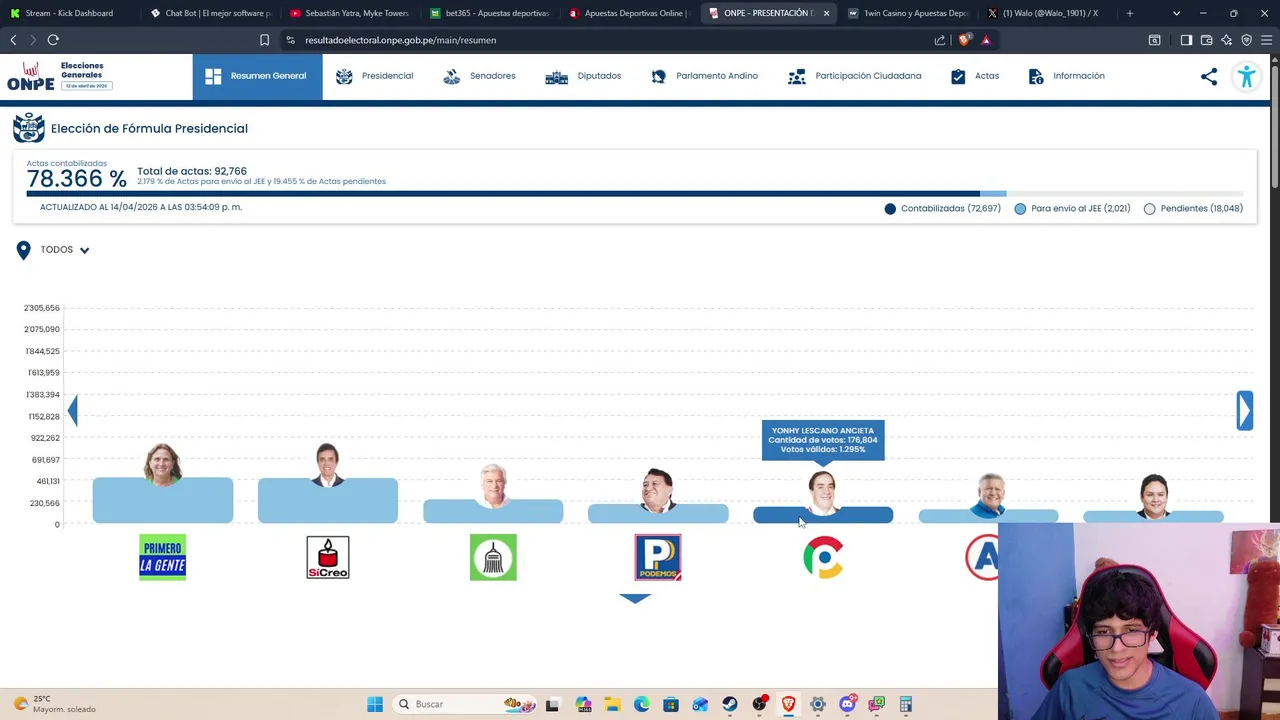Go back in browser history
Screen dimensions: 1280x720
tap(13, 40)
